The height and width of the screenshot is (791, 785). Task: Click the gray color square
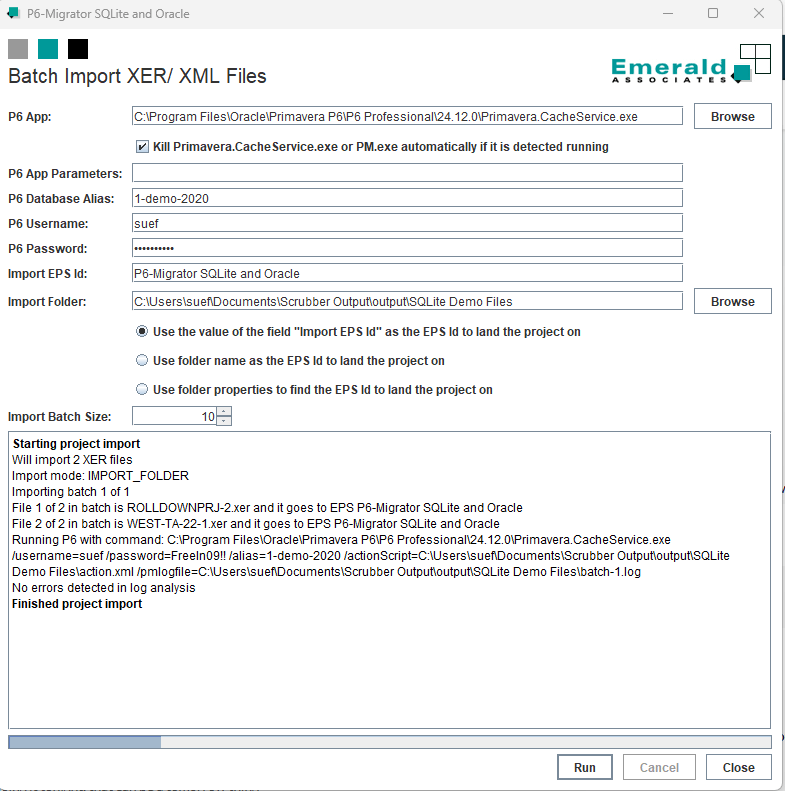coord(18,49)
